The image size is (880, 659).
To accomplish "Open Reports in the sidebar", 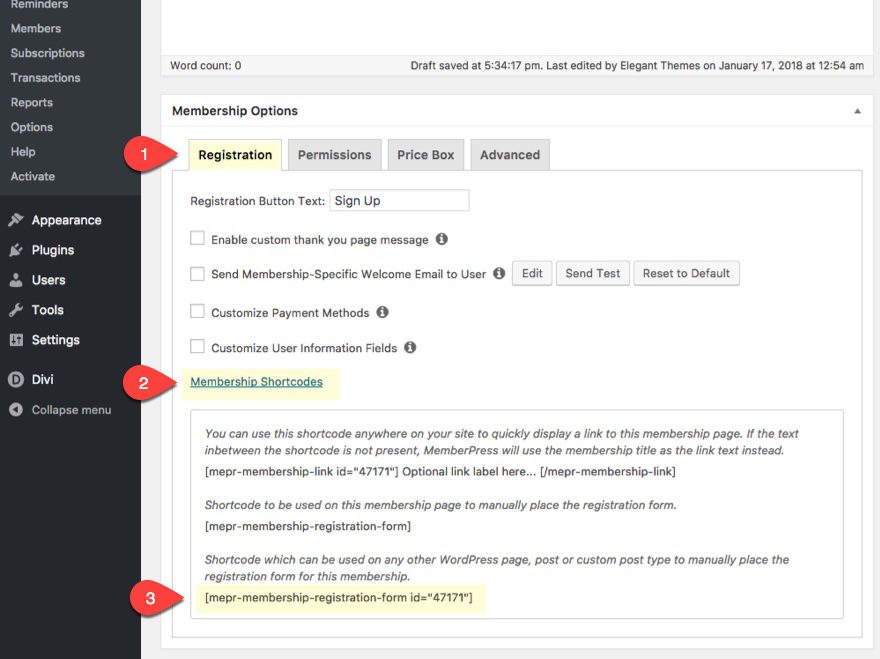I will 31,102.
